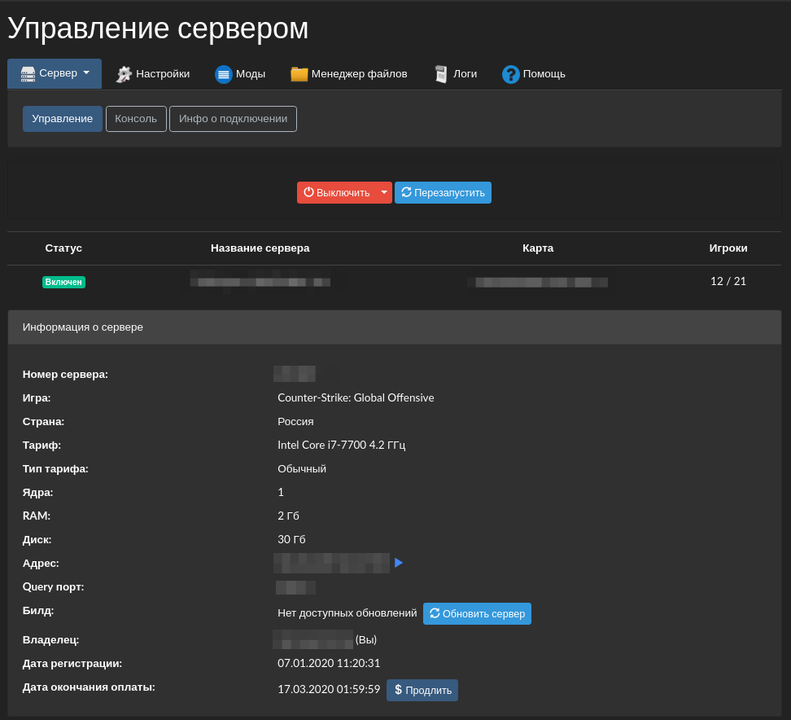Click the players count 12 / 21
This screenshot has width=791, height=720.
728,282
